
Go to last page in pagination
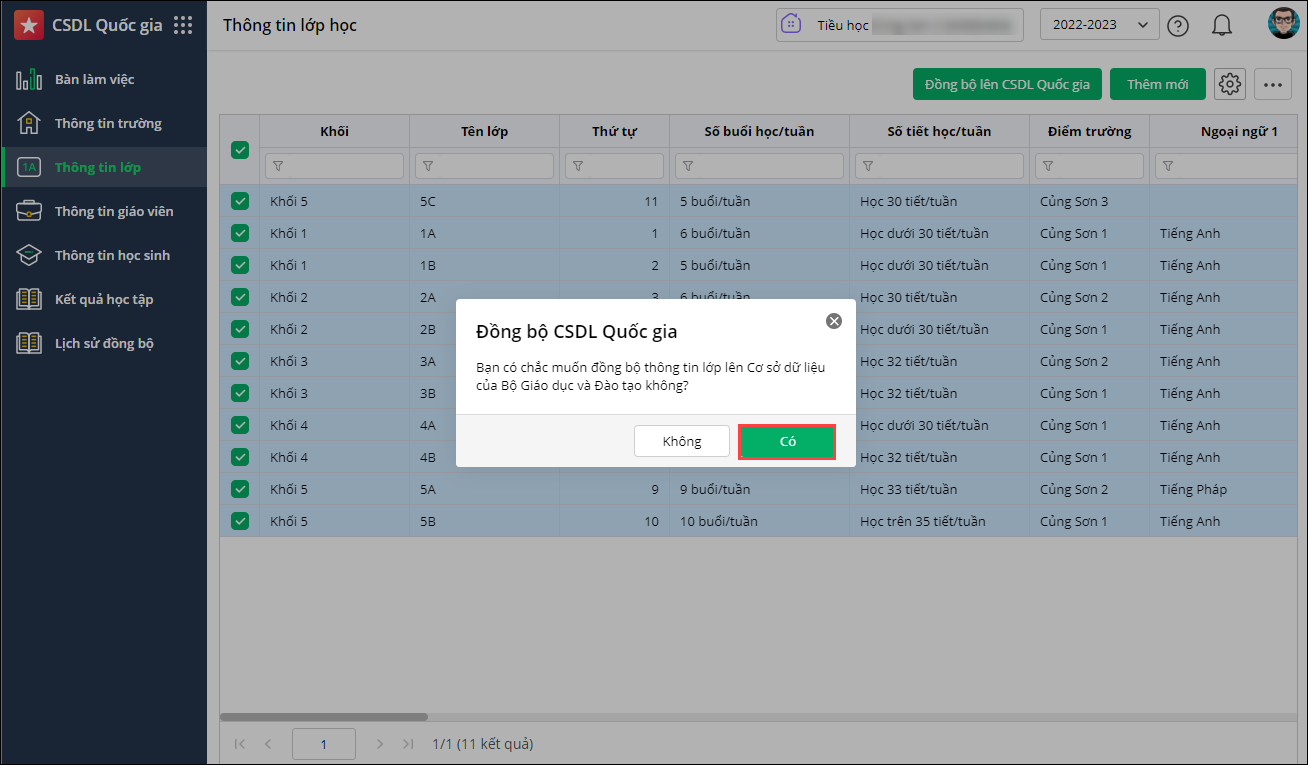[408, 744]
